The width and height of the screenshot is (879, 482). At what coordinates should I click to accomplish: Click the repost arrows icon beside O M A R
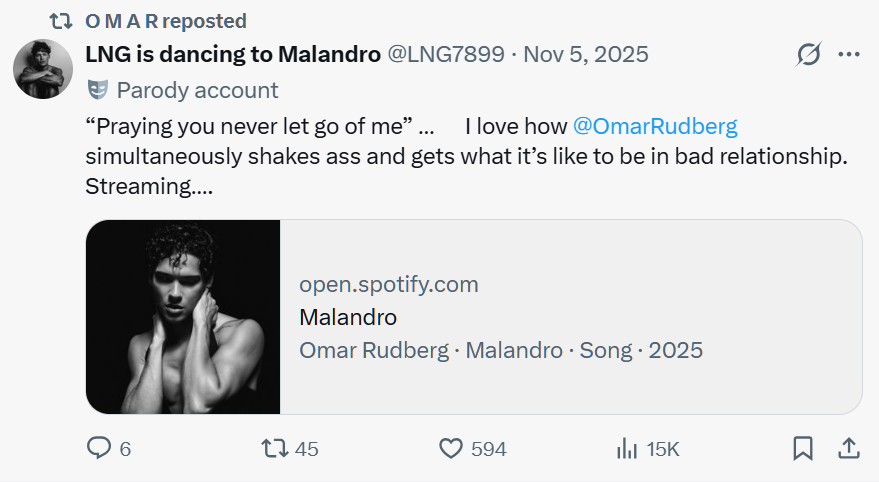coord(62,21)
